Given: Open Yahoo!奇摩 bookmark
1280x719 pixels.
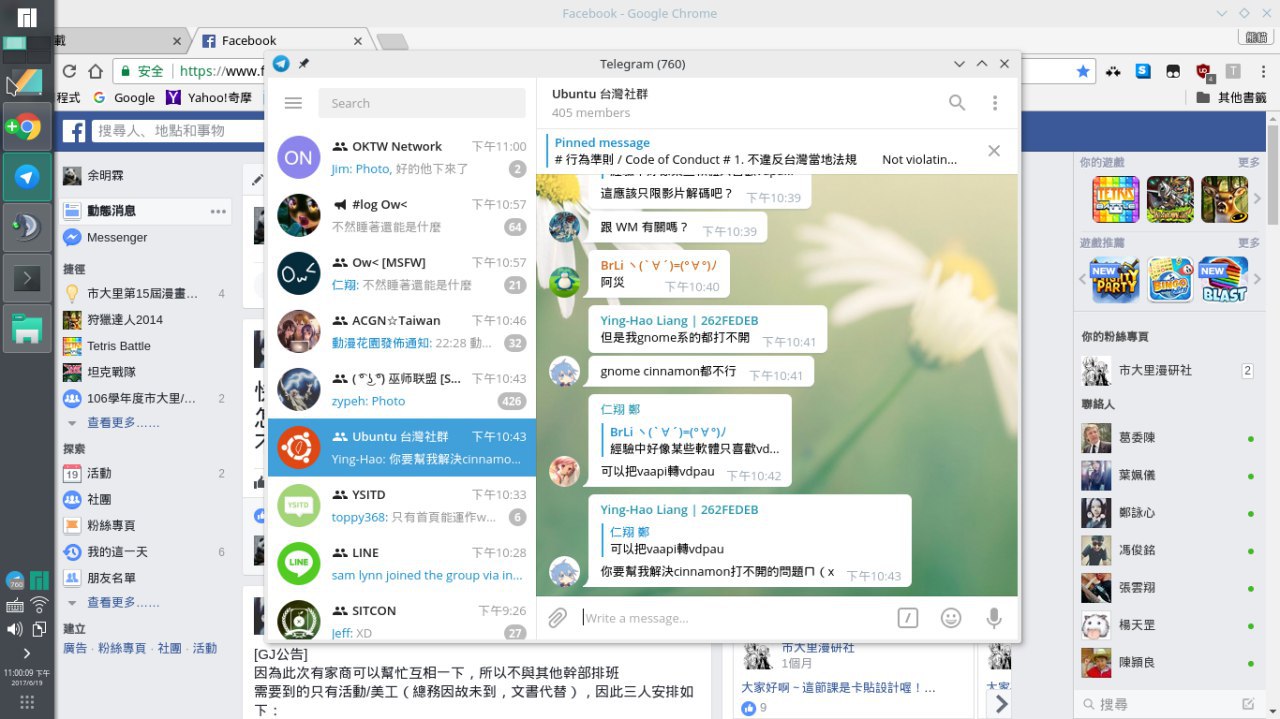Looking at the screenshot, I should [x=208, y=97].
